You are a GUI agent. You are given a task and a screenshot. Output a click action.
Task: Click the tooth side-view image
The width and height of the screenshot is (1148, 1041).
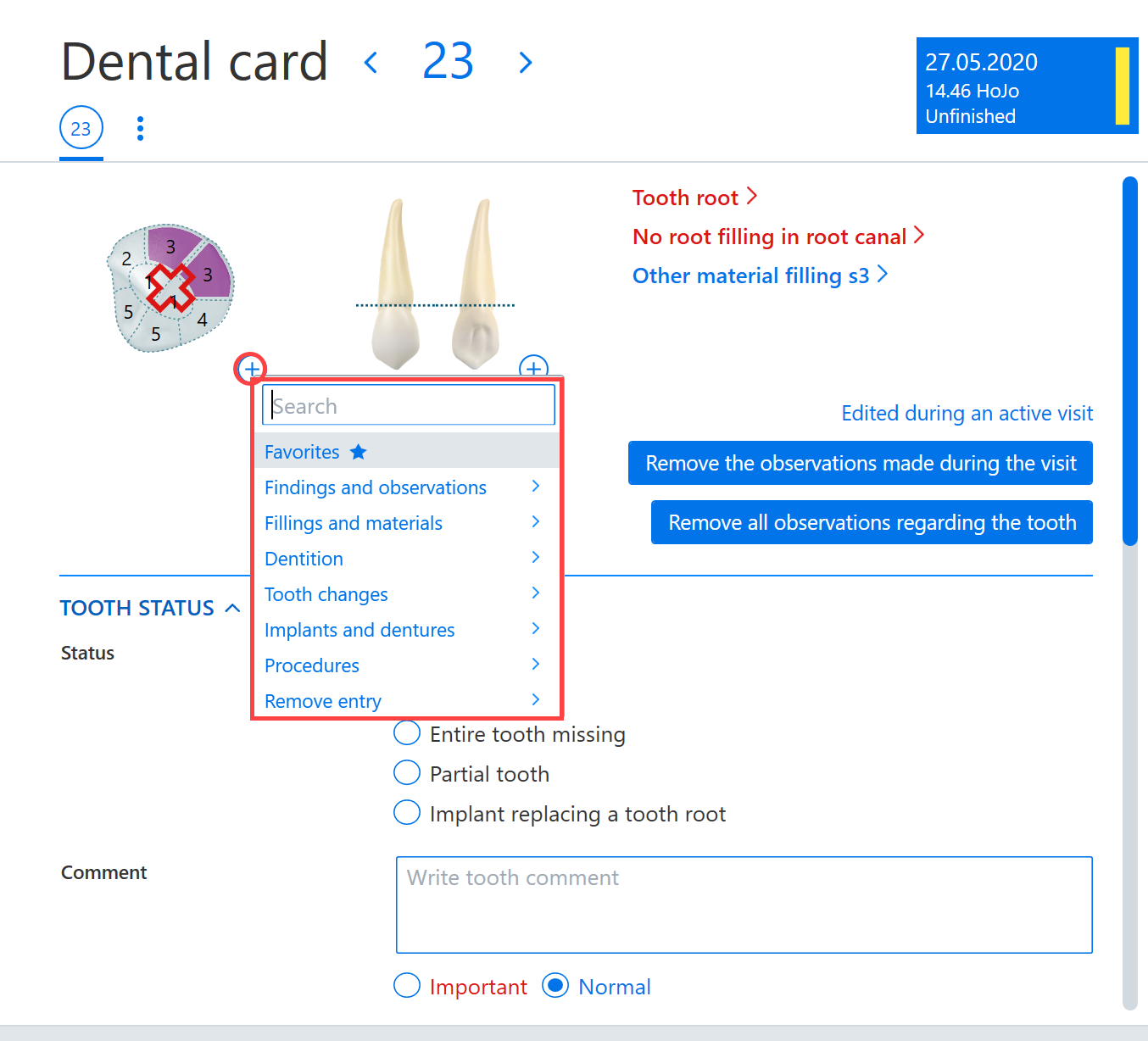(x=434, y=284)
